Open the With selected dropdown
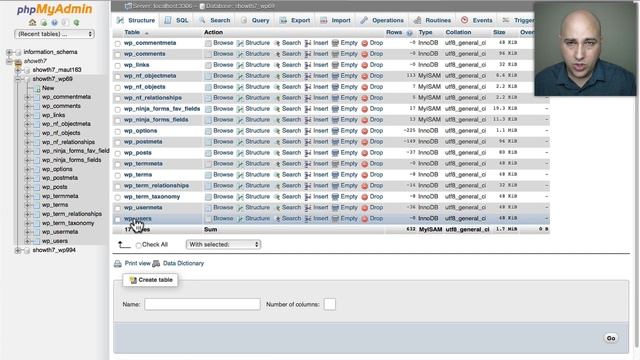The image size is (640, 360). click(223, 244)
